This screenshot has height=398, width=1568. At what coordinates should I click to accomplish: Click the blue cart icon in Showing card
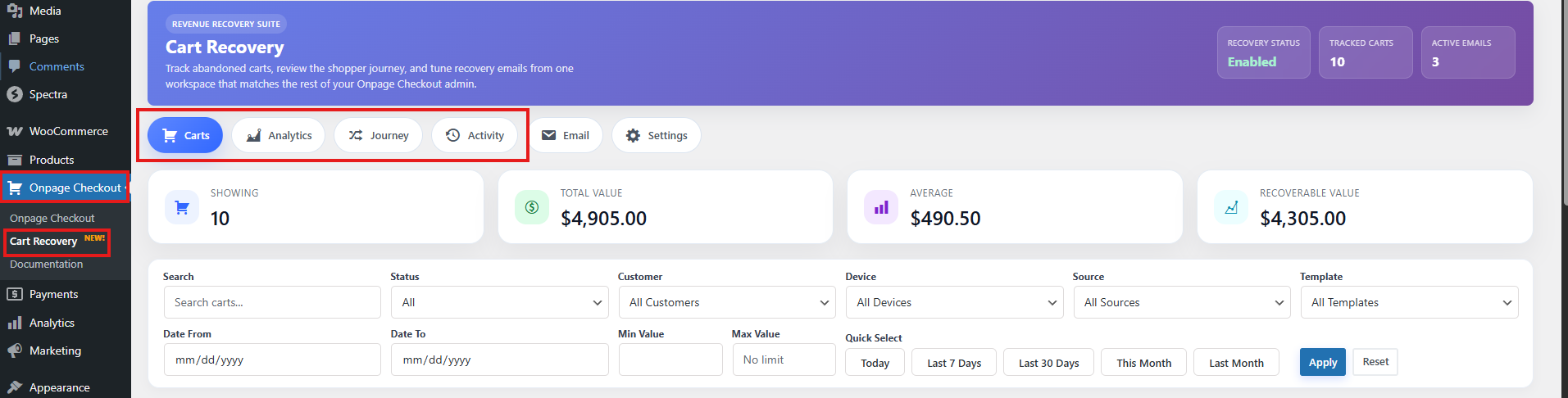coord(182,207)
